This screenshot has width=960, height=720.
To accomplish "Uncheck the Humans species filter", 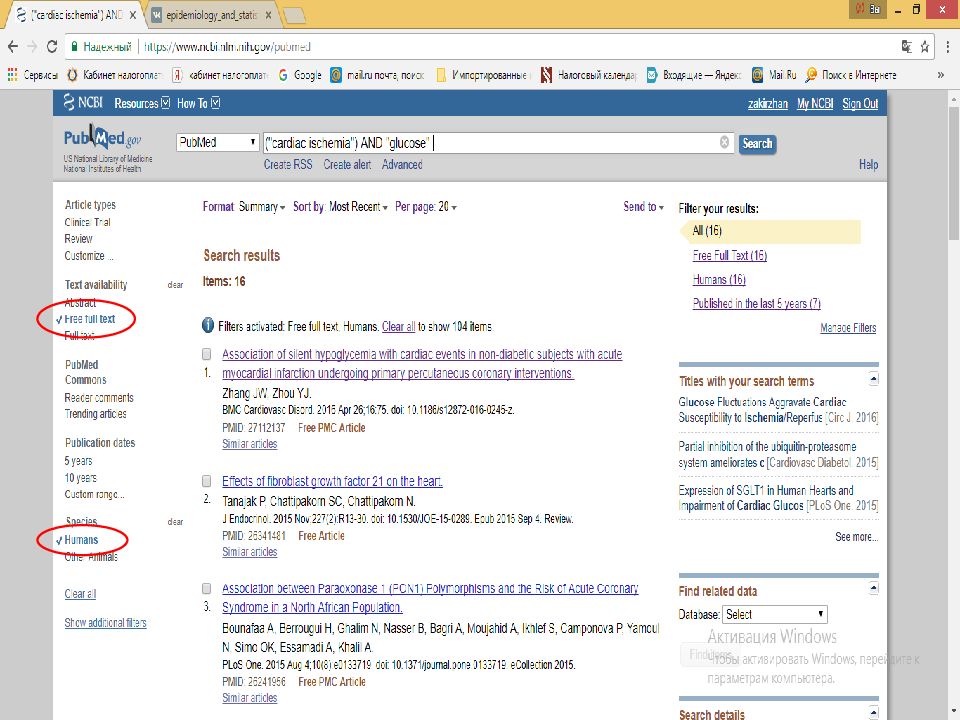I will click(81, 540).
